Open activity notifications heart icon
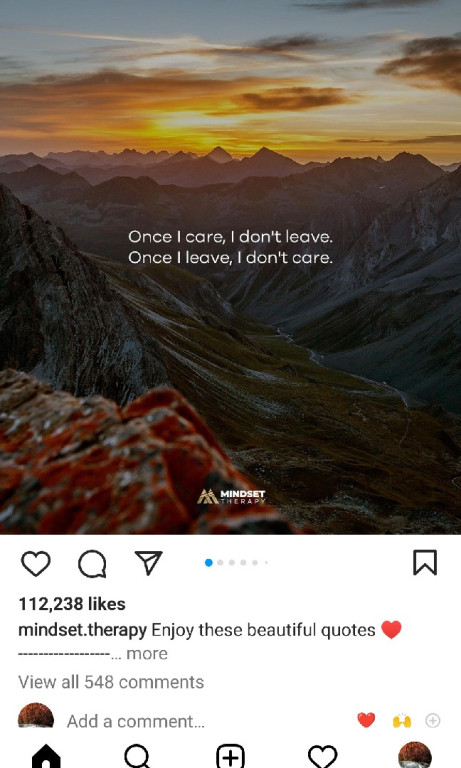Image resolution: width=461 pixels, height=768 pixels. tap(322, 756)
